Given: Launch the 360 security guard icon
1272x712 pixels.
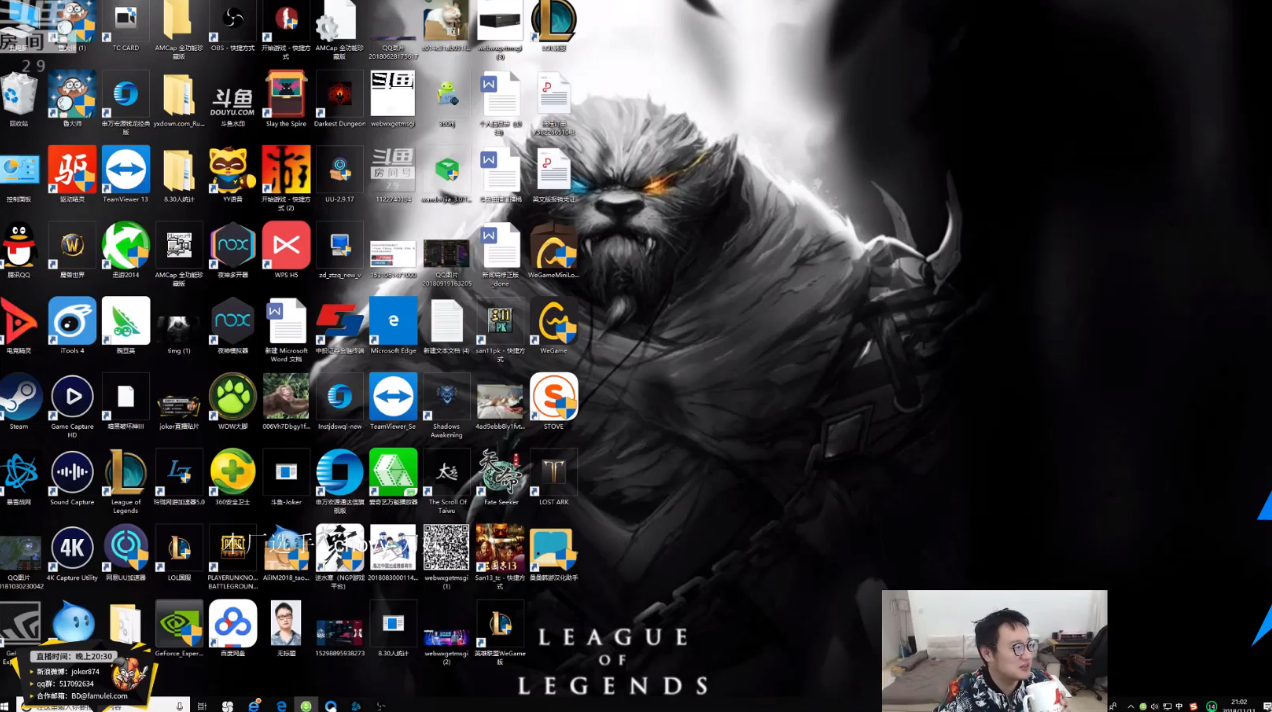Looking at the screenshot, I should coord(233,472).
